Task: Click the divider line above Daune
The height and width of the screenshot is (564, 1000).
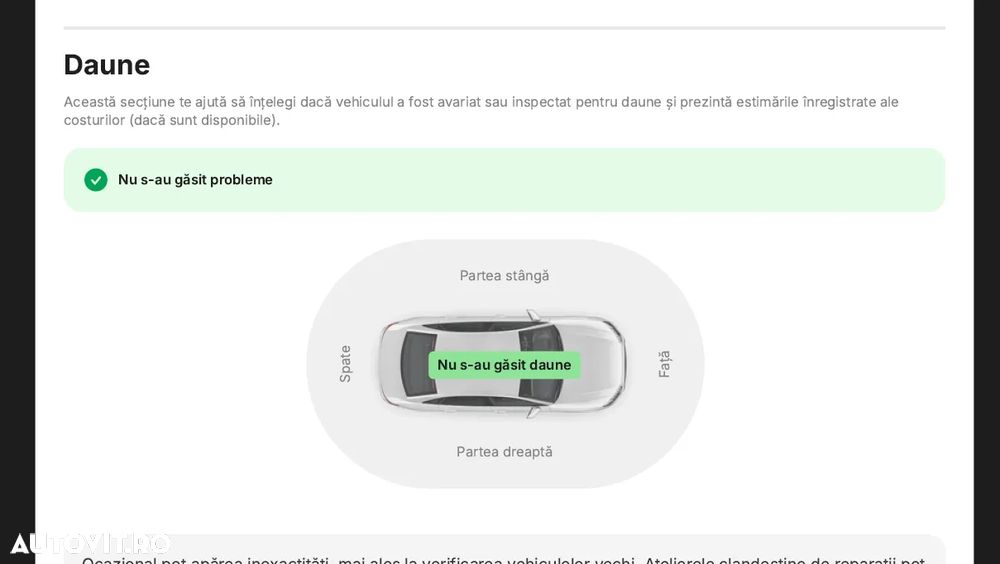Action: (x=504, y=28)
